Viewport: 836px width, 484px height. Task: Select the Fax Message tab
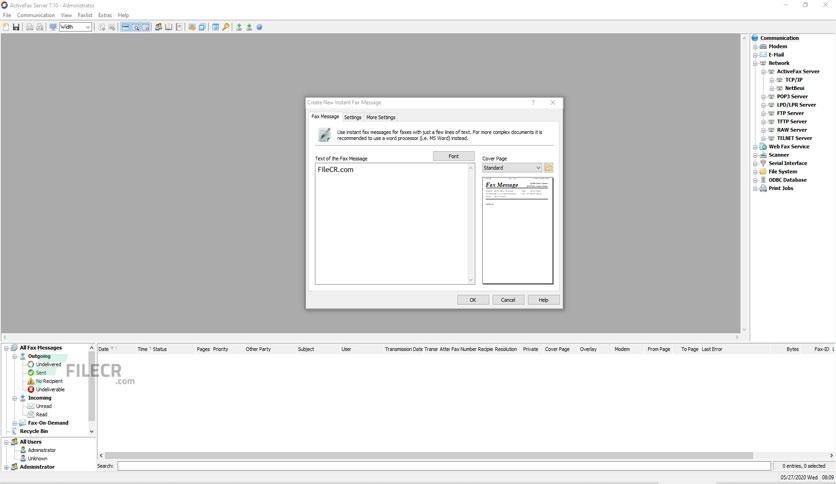[325, 116]
